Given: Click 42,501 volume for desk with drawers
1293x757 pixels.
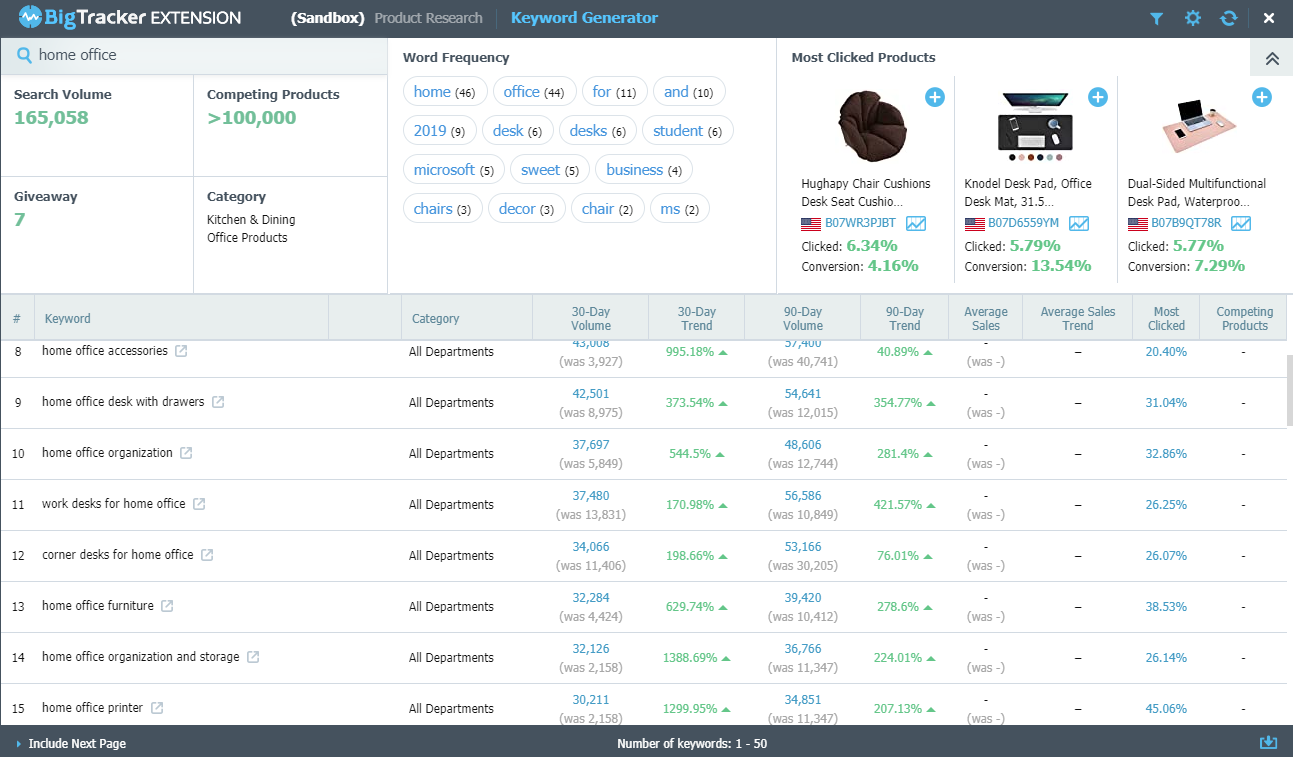Looking at the screenshot, I should (x=591, y=394).
